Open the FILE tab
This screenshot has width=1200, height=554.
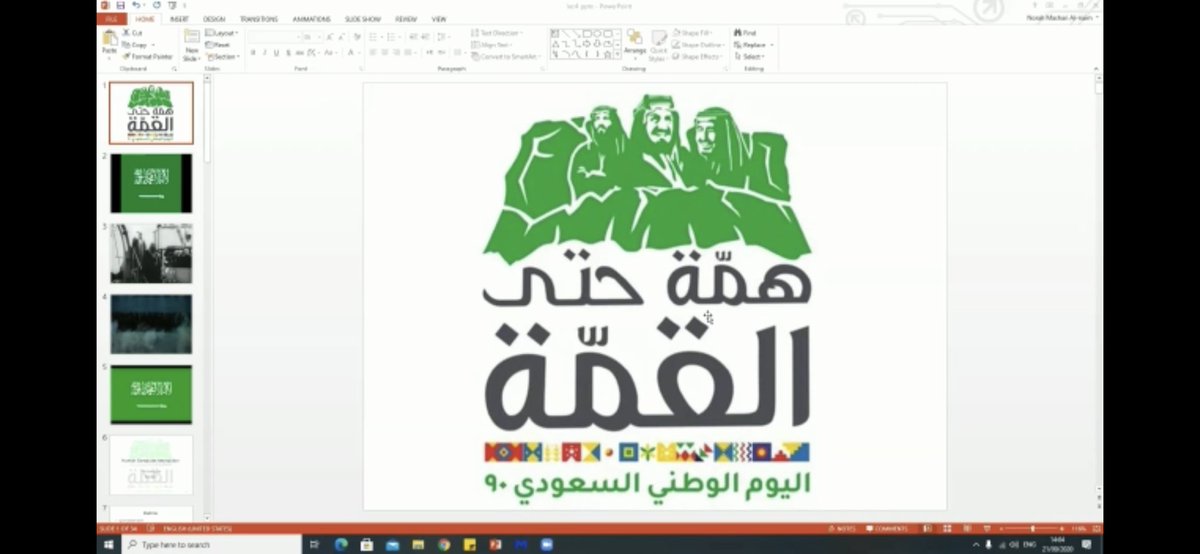112,18
